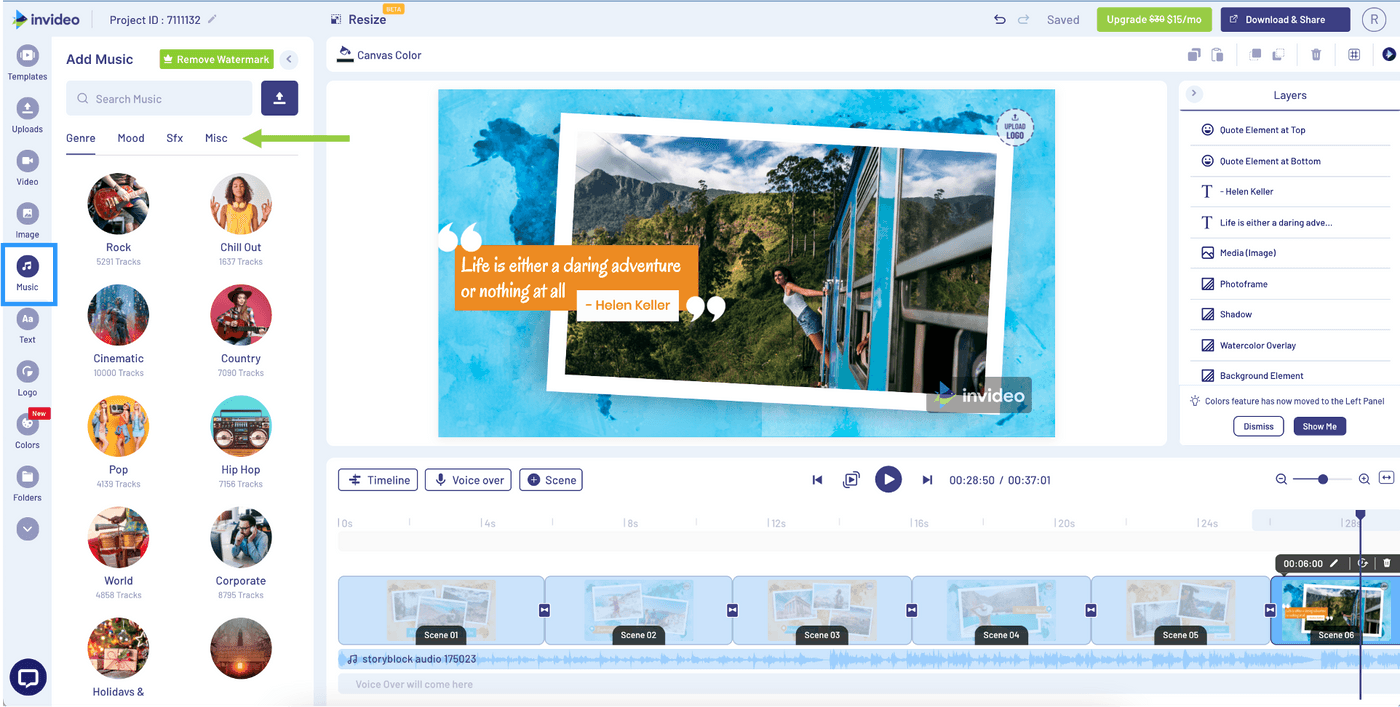Open the layout grid icon above the Layers panel

(x=1354, y=54)
